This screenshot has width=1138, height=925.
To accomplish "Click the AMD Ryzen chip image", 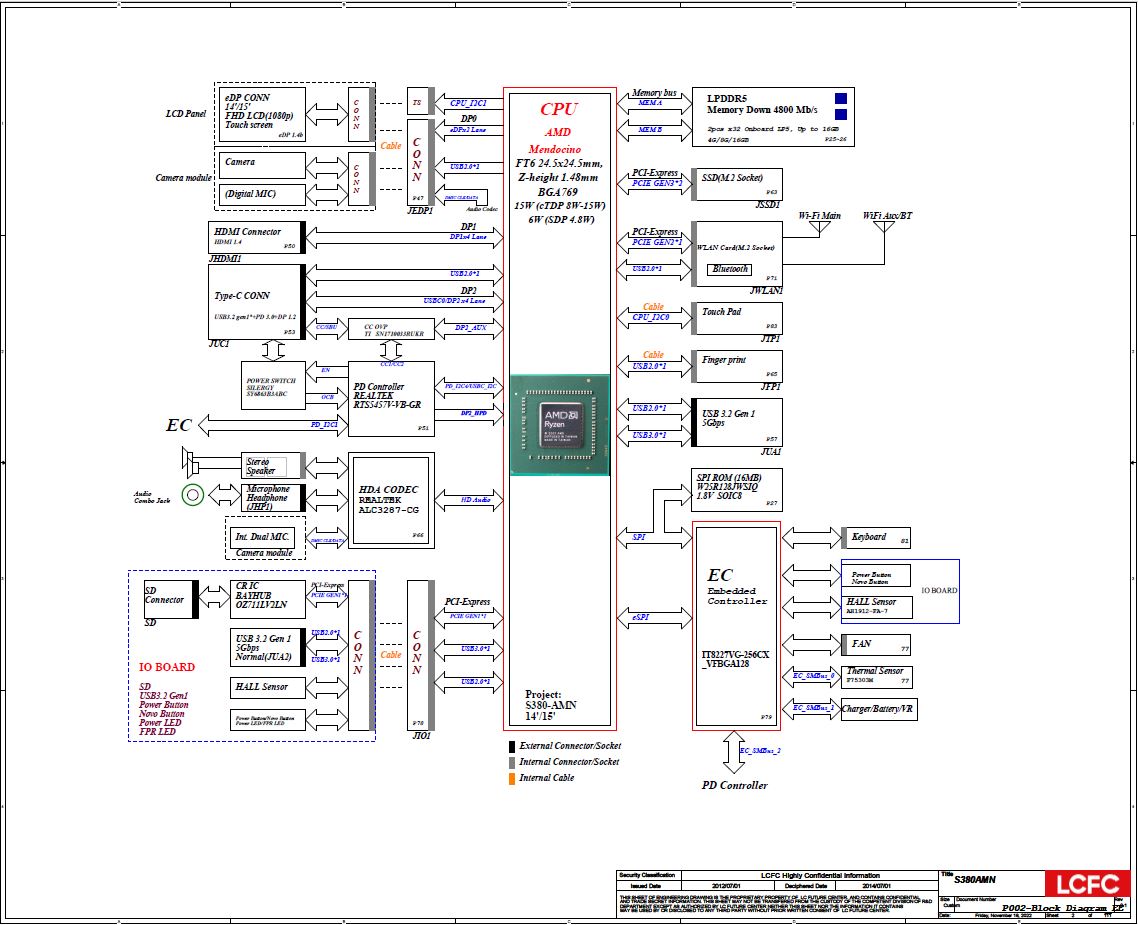I will coord(558,425).
